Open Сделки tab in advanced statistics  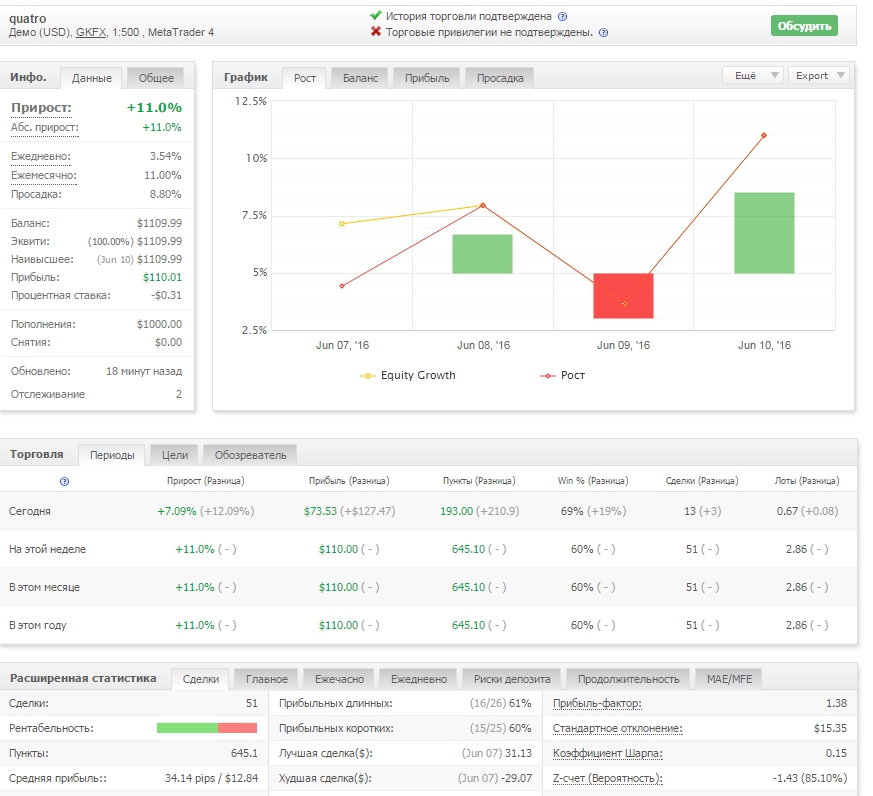(201, 679)
